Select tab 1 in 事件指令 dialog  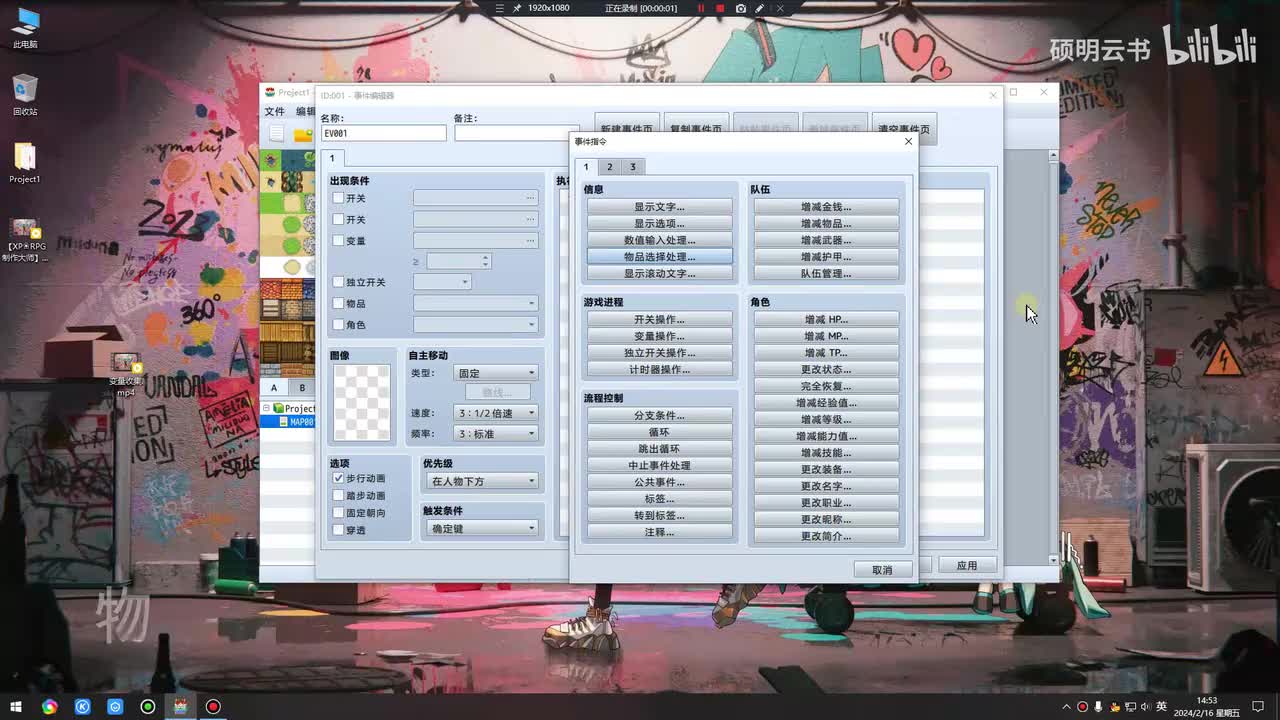[x=587, y=167]
